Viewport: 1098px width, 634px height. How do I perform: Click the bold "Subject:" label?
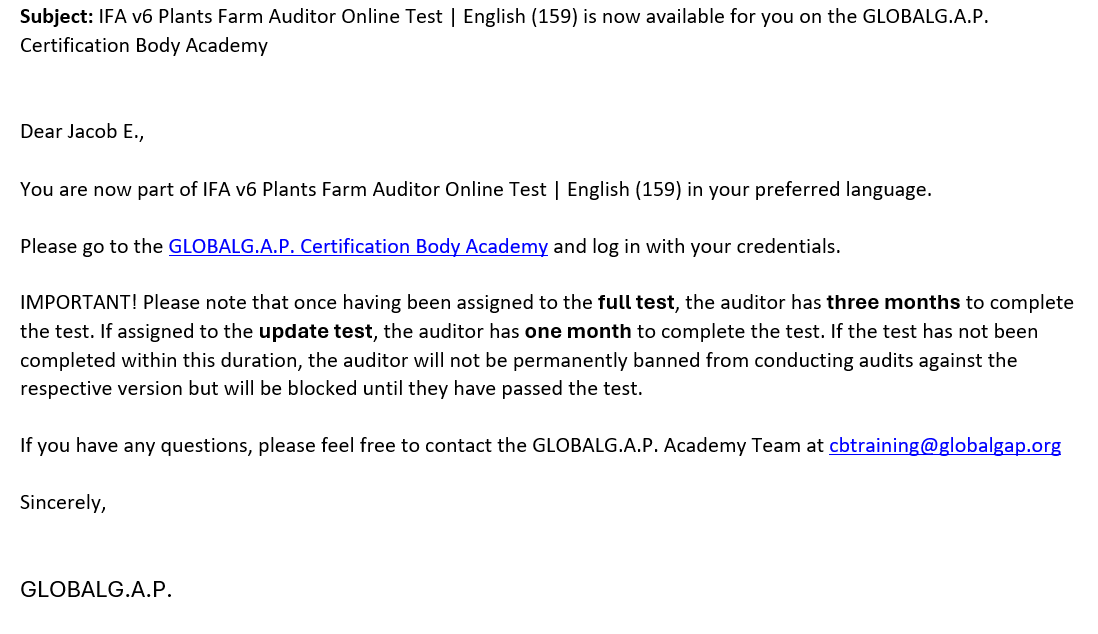pos(56,16)
